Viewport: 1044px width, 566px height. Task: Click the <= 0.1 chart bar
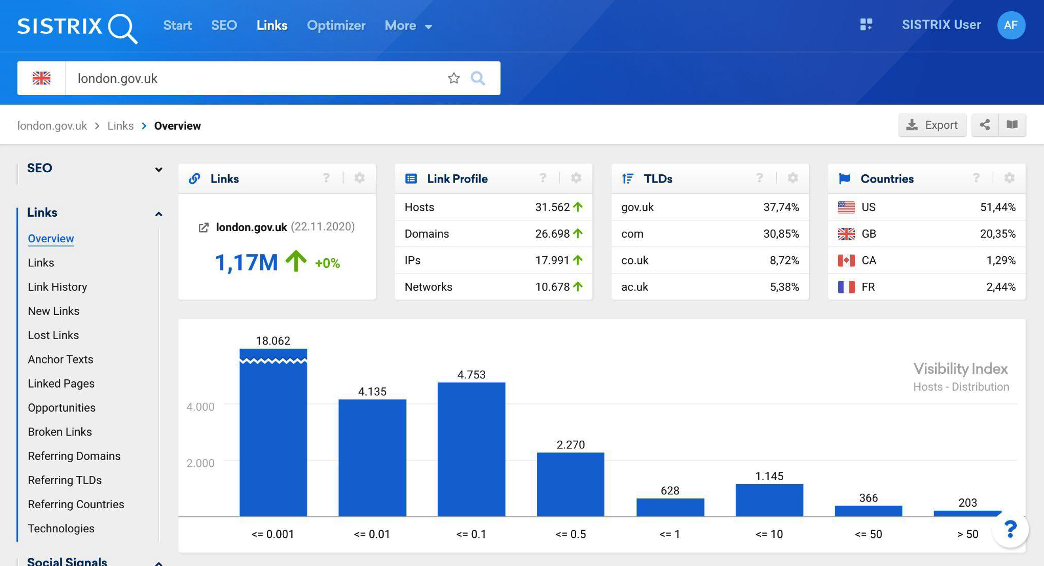click(471, 449)
